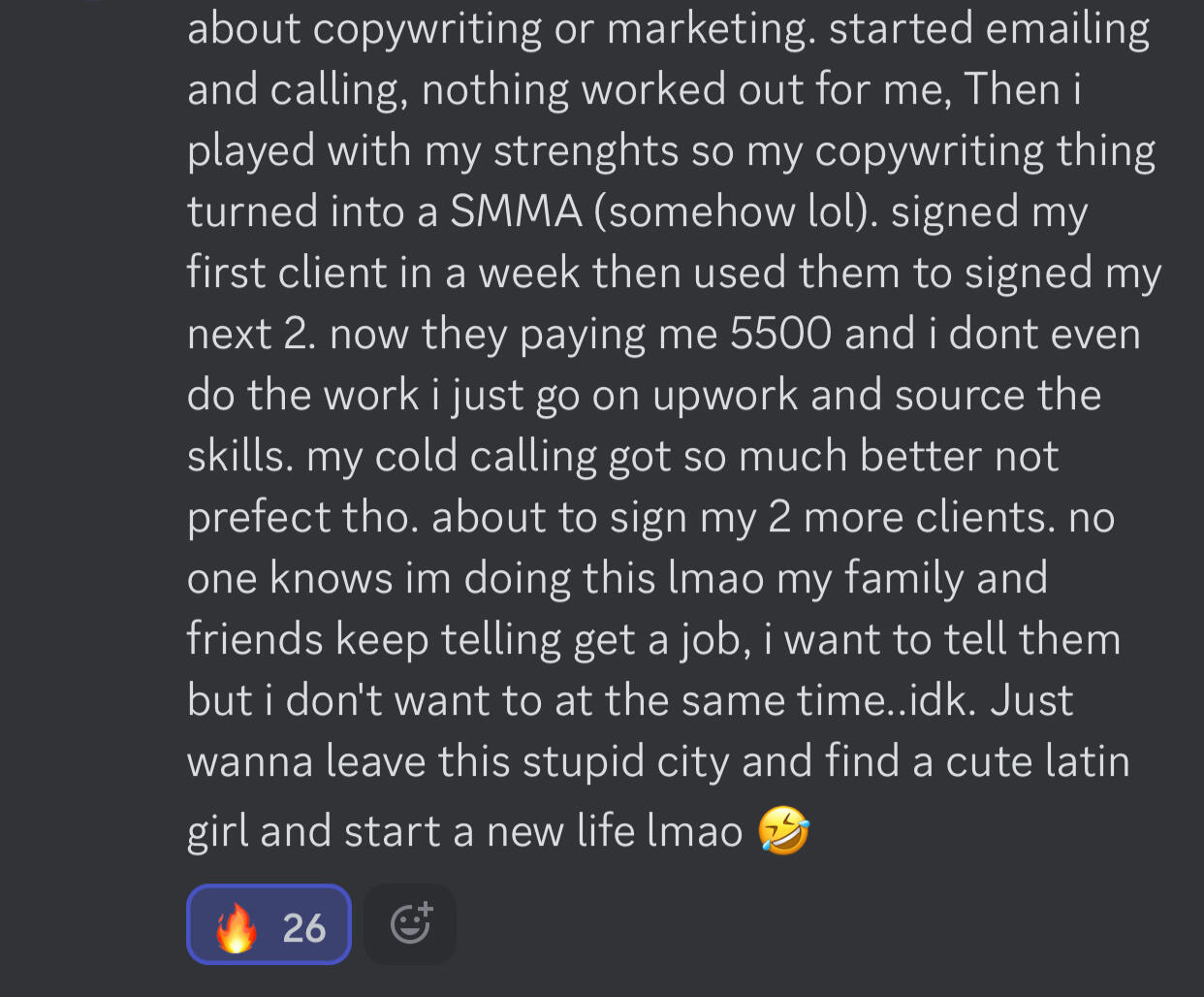
Task: Toggle the fire reaction with 26 count
Action: [269, 924]
